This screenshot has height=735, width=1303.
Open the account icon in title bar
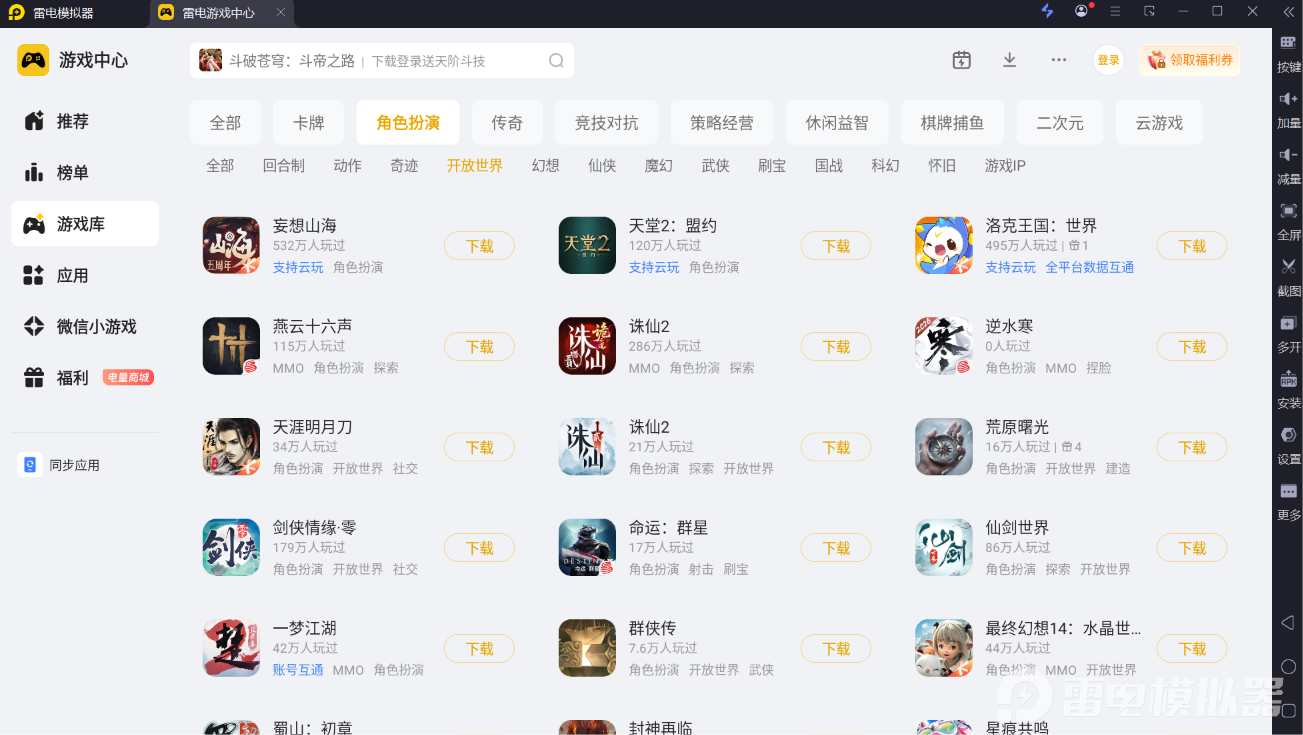(1082, 11)
